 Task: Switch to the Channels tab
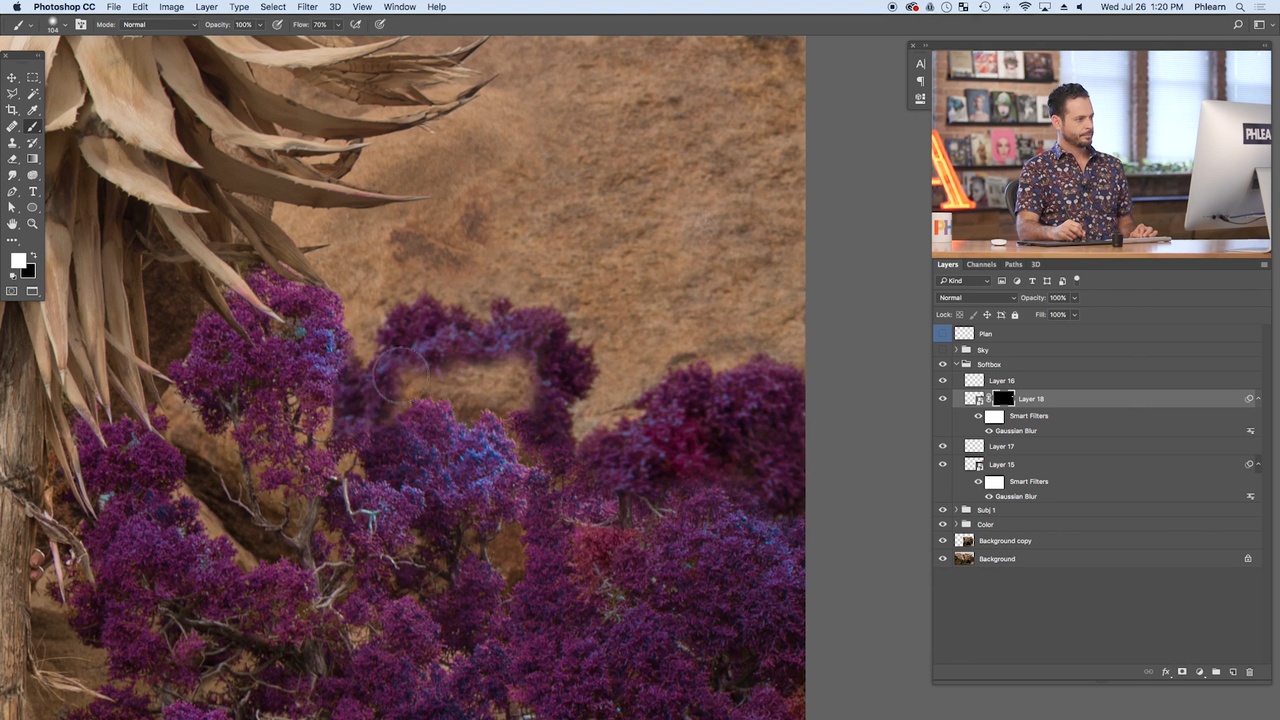point(981,265)
